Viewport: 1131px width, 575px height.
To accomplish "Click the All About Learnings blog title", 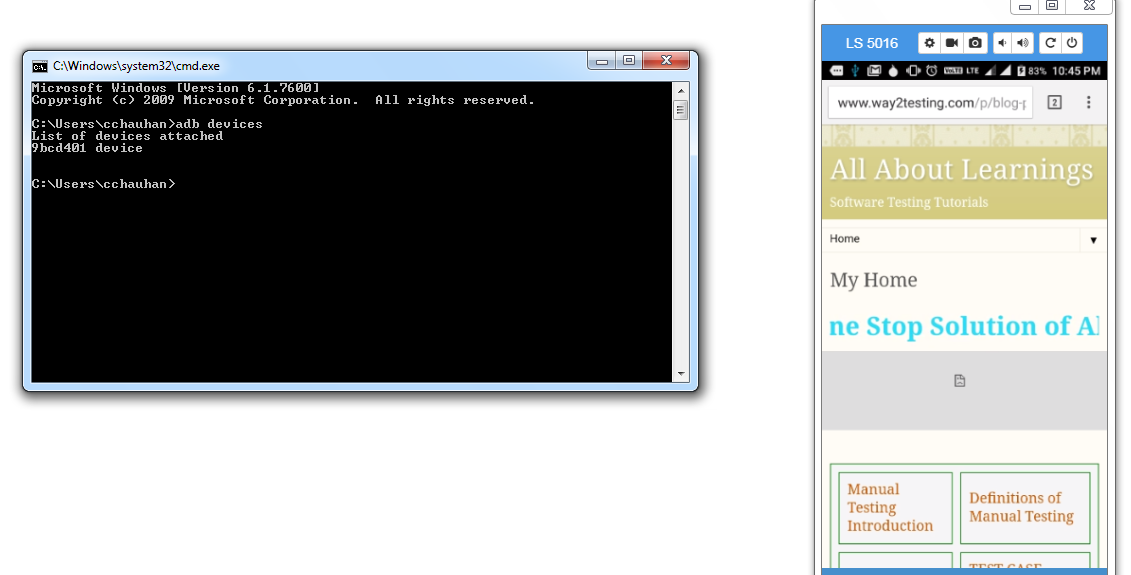I will (961, 170).
